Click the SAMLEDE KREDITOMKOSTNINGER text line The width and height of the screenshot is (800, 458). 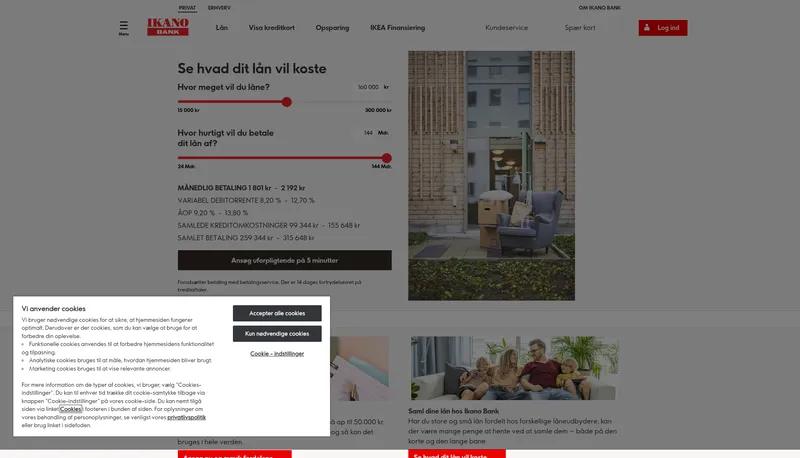tap(269, 225)
